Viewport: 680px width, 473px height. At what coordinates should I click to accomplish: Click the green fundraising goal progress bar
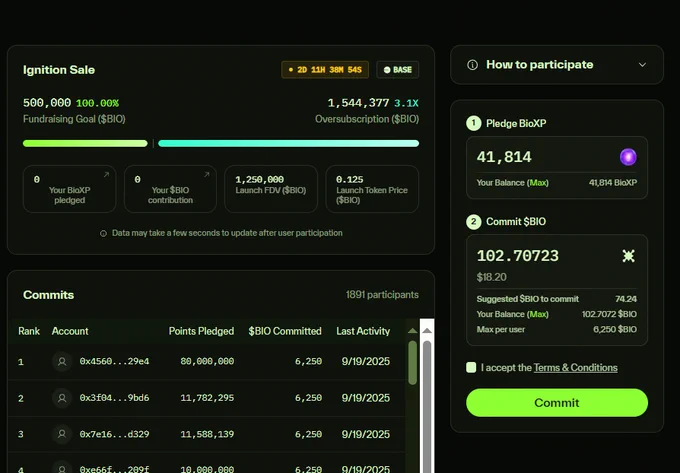(x=85, y=144)
